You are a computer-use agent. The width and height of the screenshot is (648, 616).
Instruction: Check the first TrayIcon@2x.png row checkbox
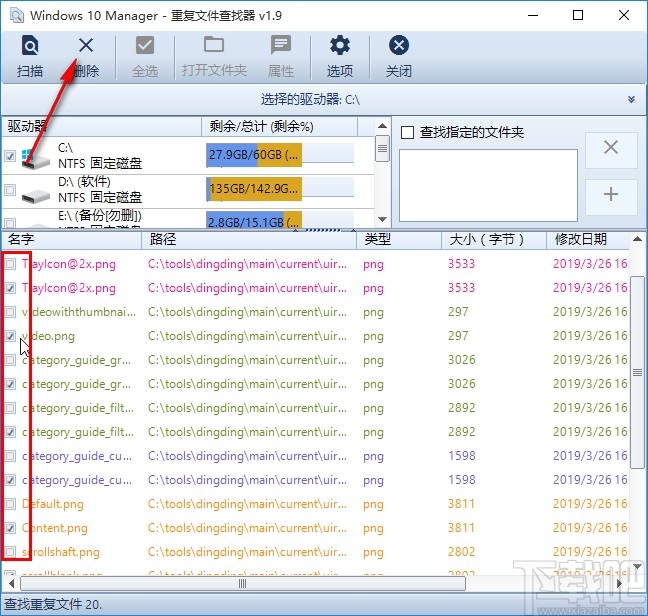coord(10,264)
